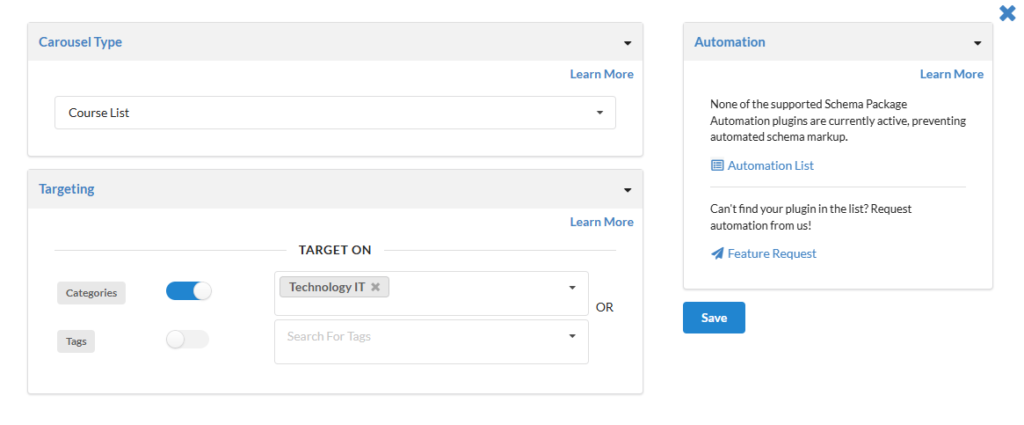Enable the Tags targeting toggle
This screenshot has height=425, width=1024.
coord(187,339)
